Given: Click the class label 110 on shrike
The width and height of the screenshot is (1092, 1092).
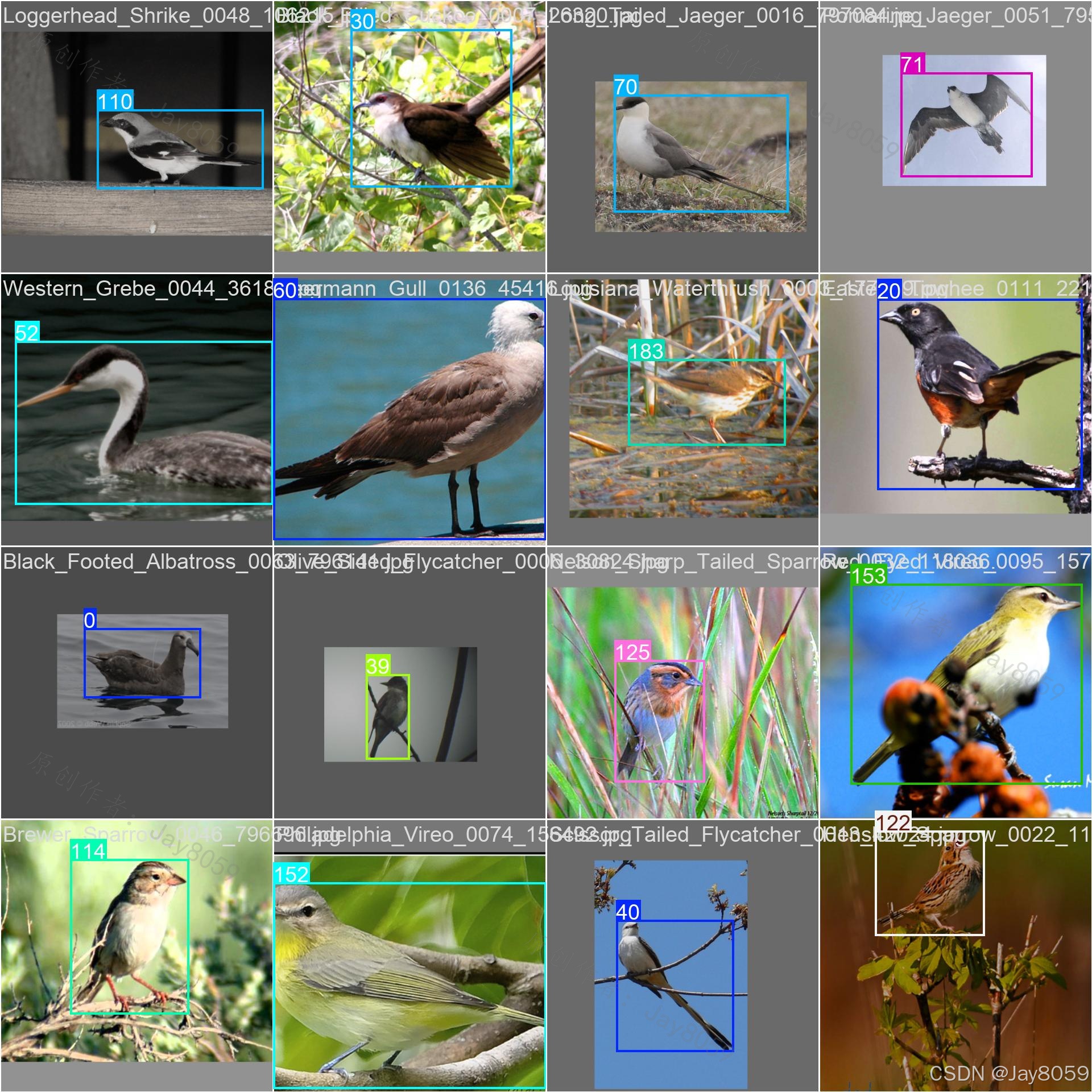Looking at the screenshot, I should pos(115,101).
